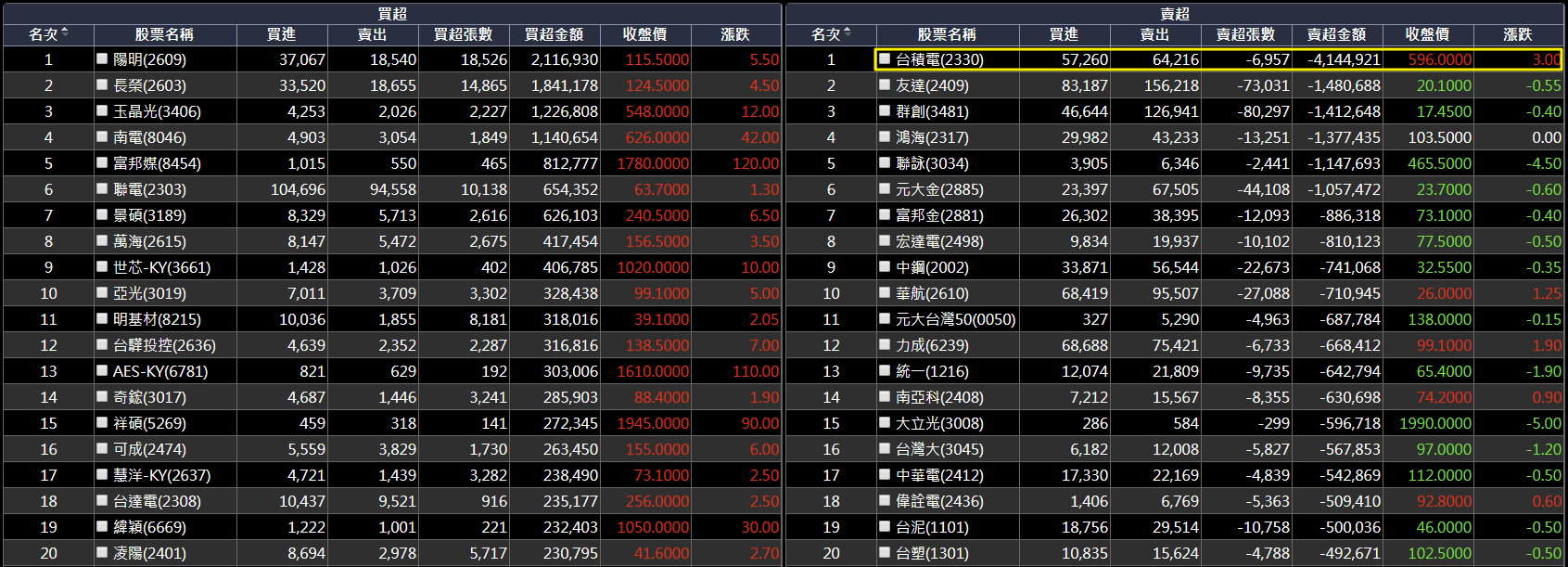Open stock name 慧洋-KY(2637)
The width and height of the screenshot is (1568, 567).
(161, 475)
